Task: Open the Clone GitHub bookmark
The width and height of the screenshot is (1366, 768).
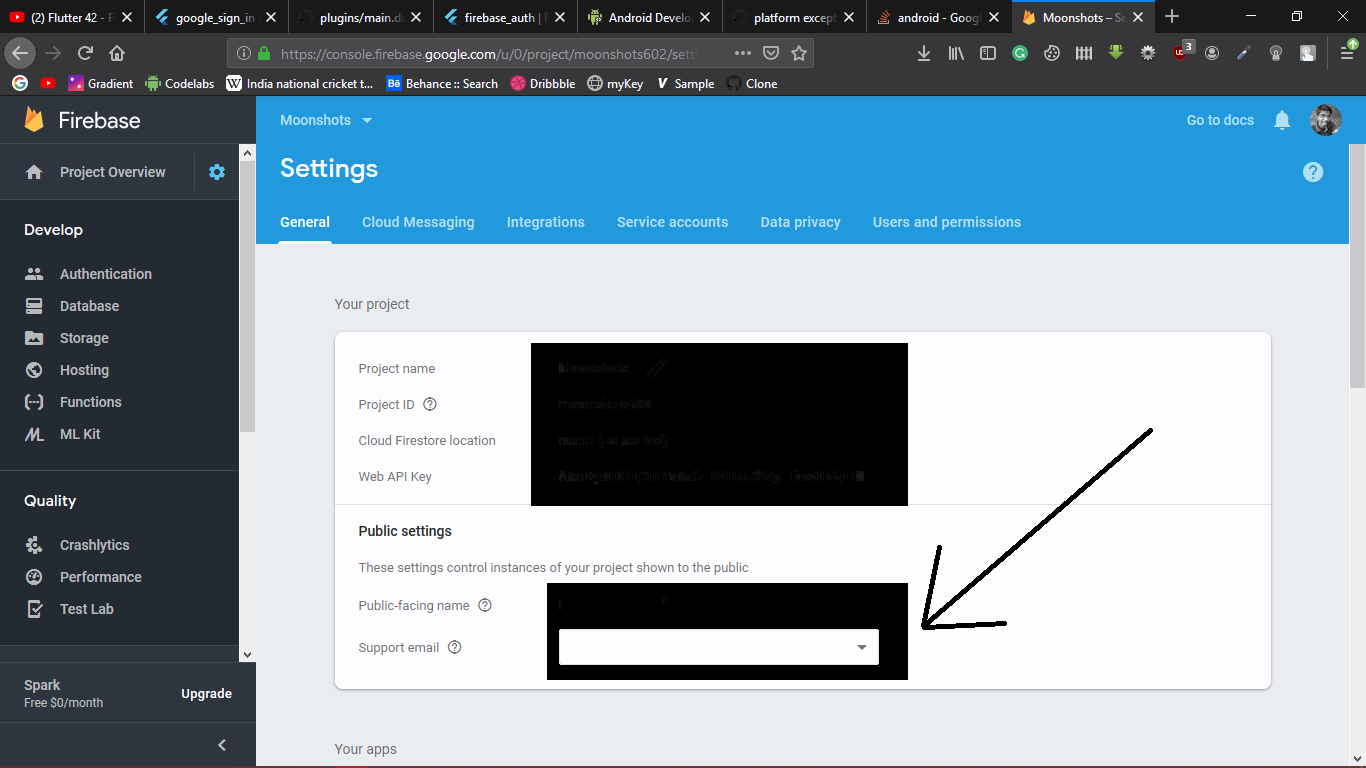Action: [x=752, y=84]
